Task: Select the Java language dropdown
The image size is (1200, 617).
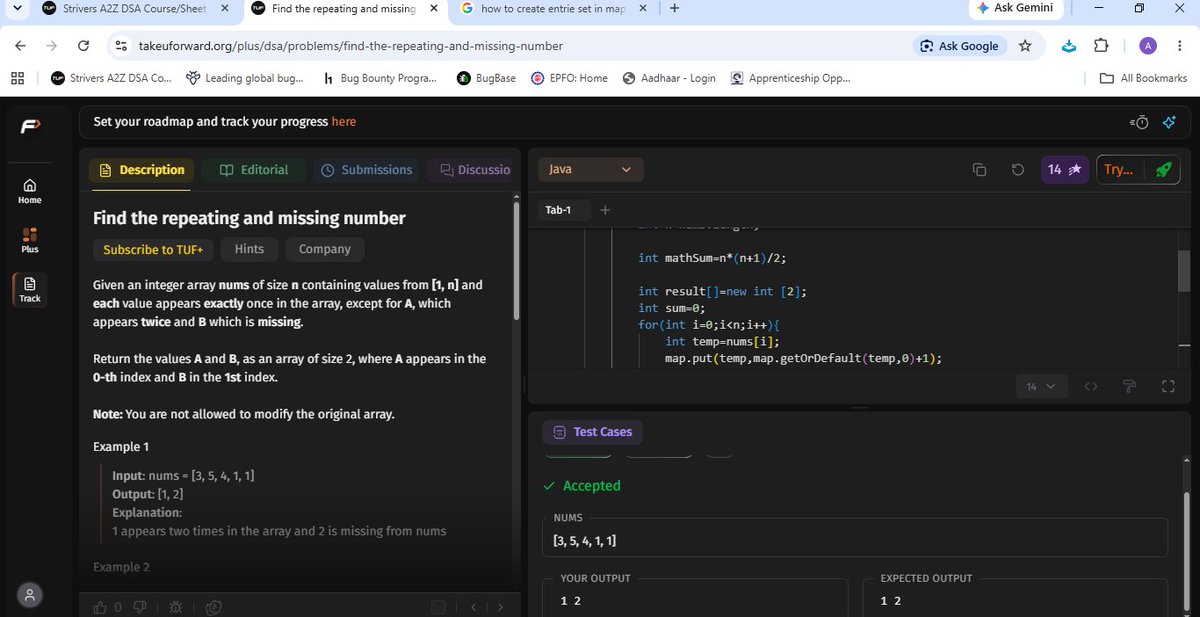Action: (591, 170)
